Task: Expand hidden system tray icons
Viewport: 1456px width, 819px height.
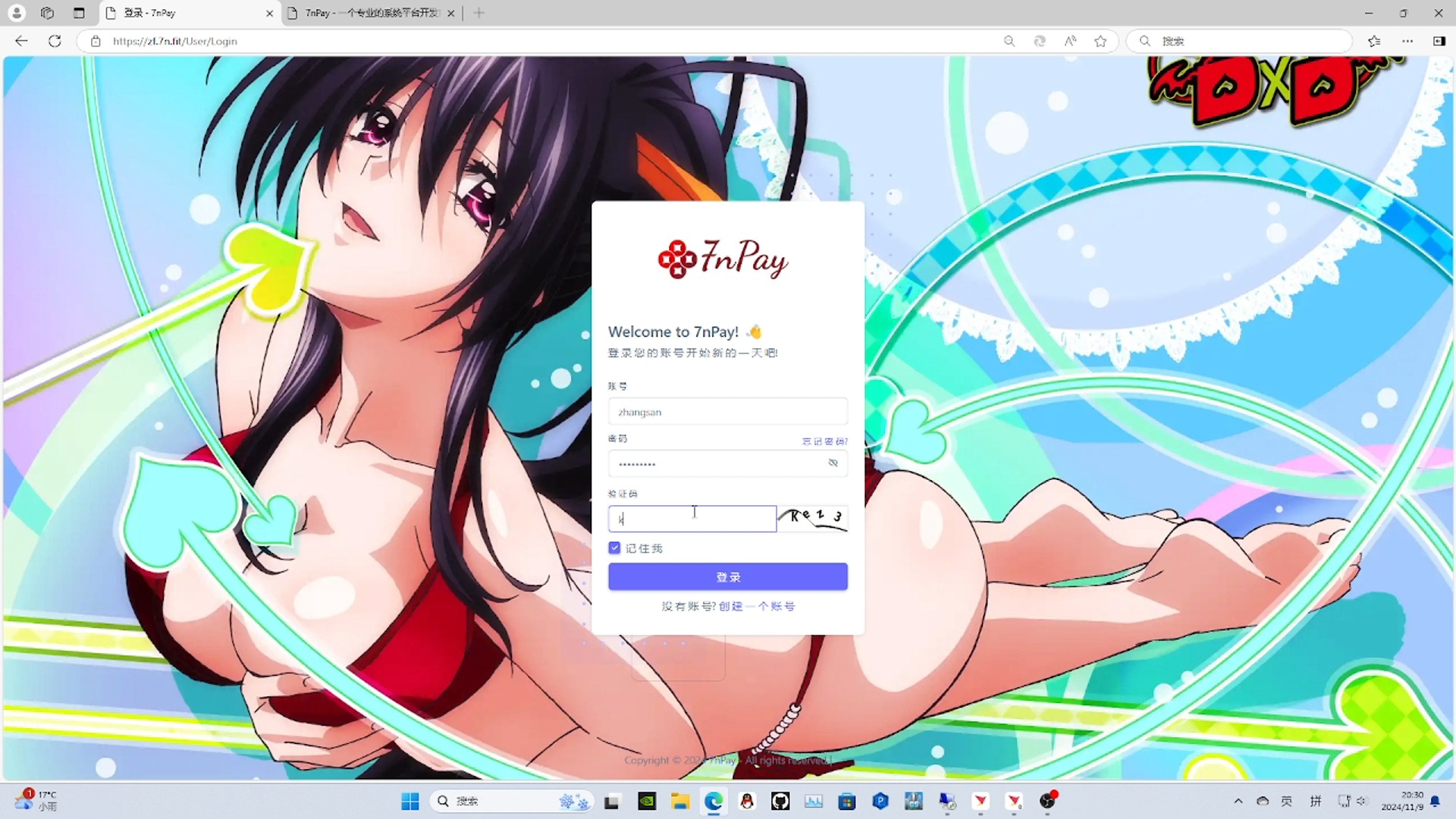Action: point(1238,801)
